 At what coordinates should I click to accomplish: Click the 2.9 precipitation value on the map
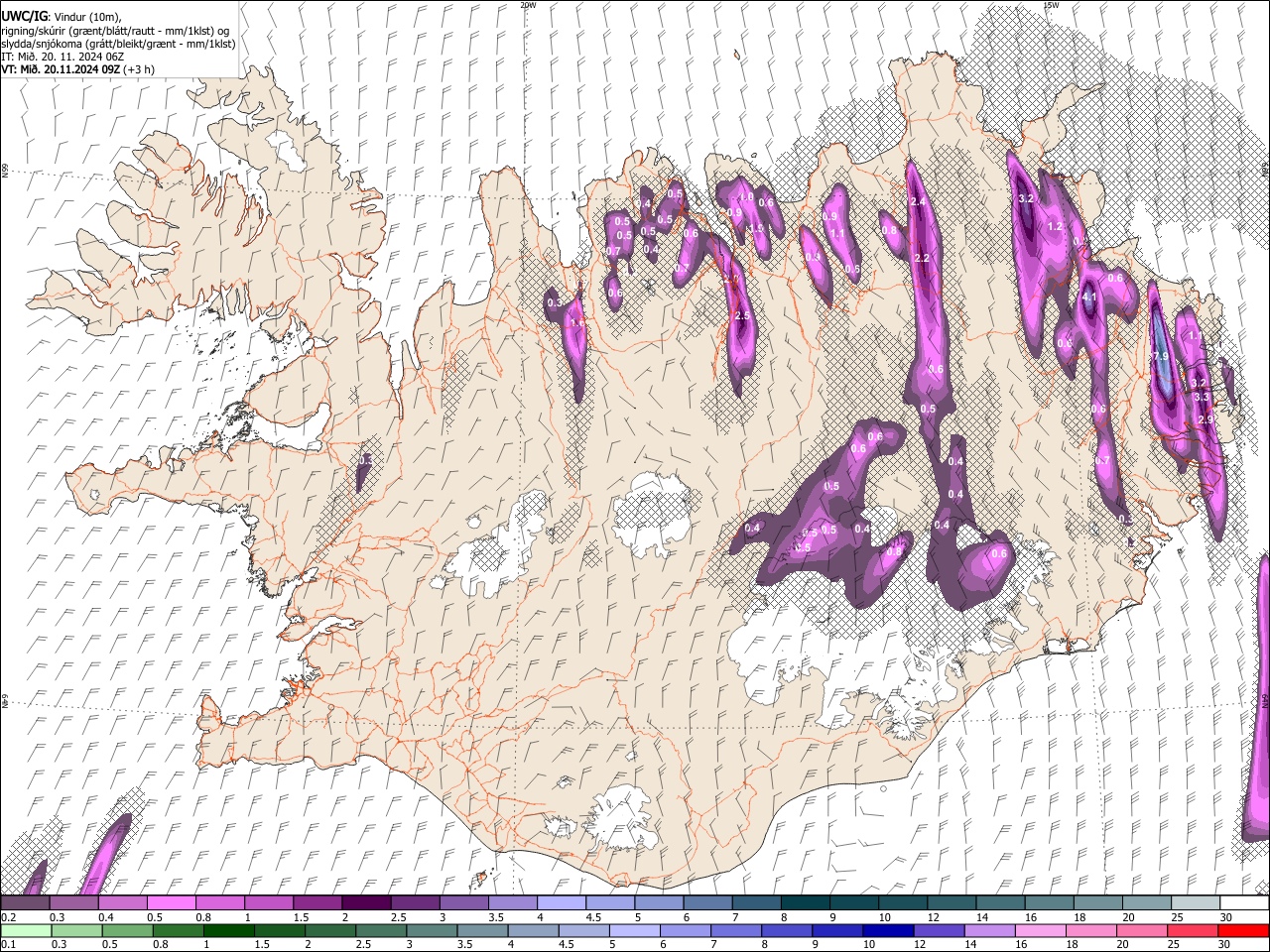coord(1206,419)
